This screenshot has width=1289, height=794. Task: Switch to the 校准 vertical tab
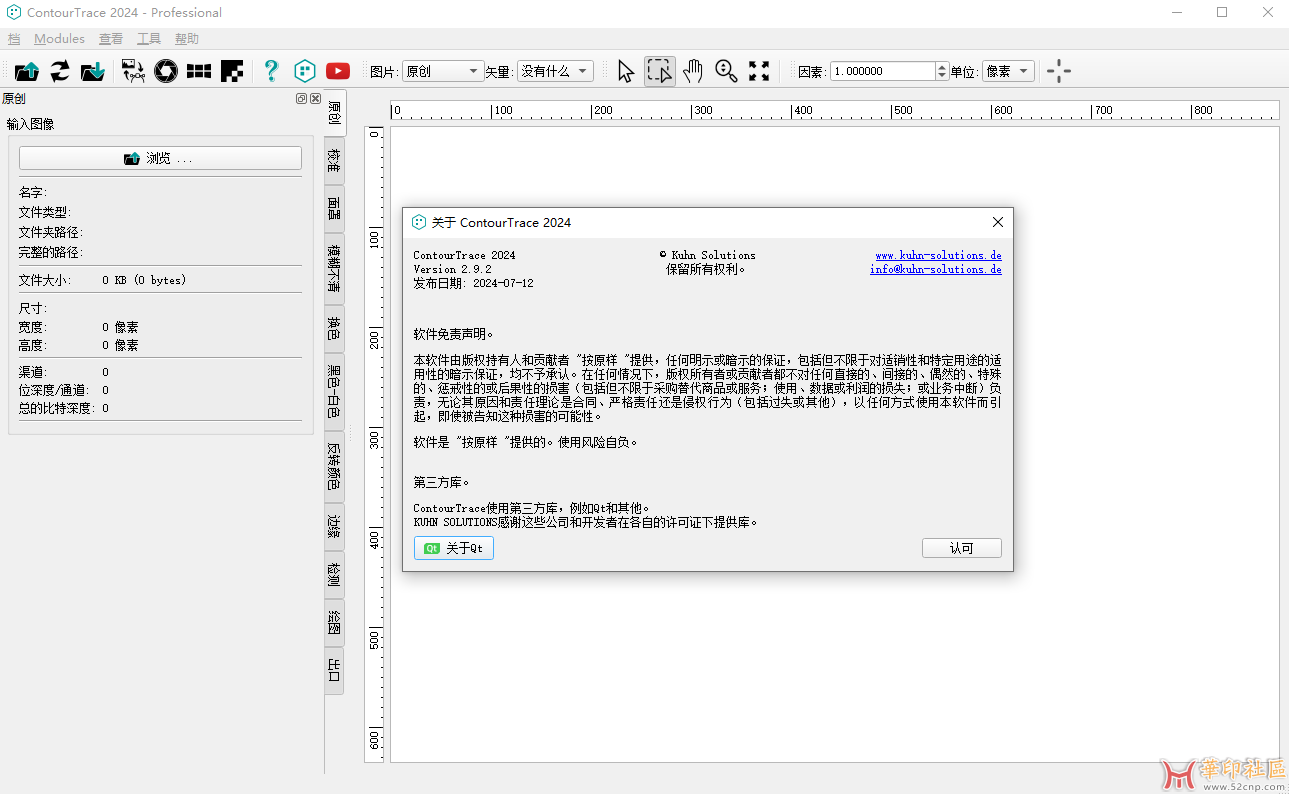point(334,161)
